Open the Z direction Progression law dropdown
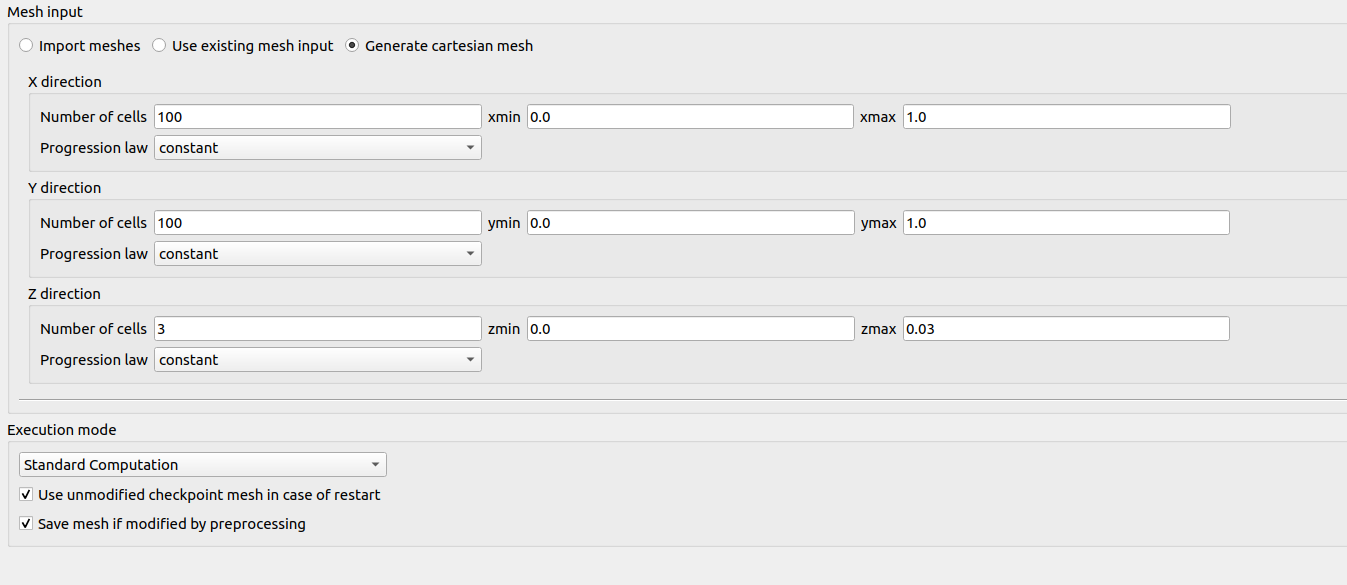This screenshot has width=1347, height=585. (318, 360)
